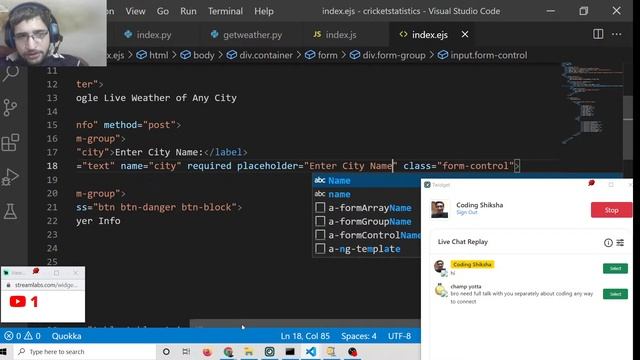Pick the a-ng-template snippet suggestion

[367, 249]
